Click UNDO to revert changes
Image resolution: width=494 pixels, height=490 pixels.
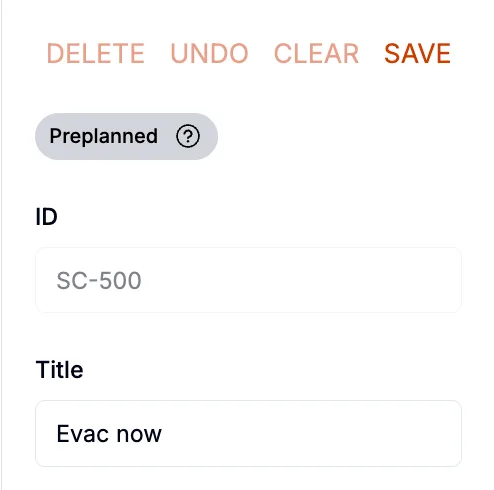[x=209, y=53]
